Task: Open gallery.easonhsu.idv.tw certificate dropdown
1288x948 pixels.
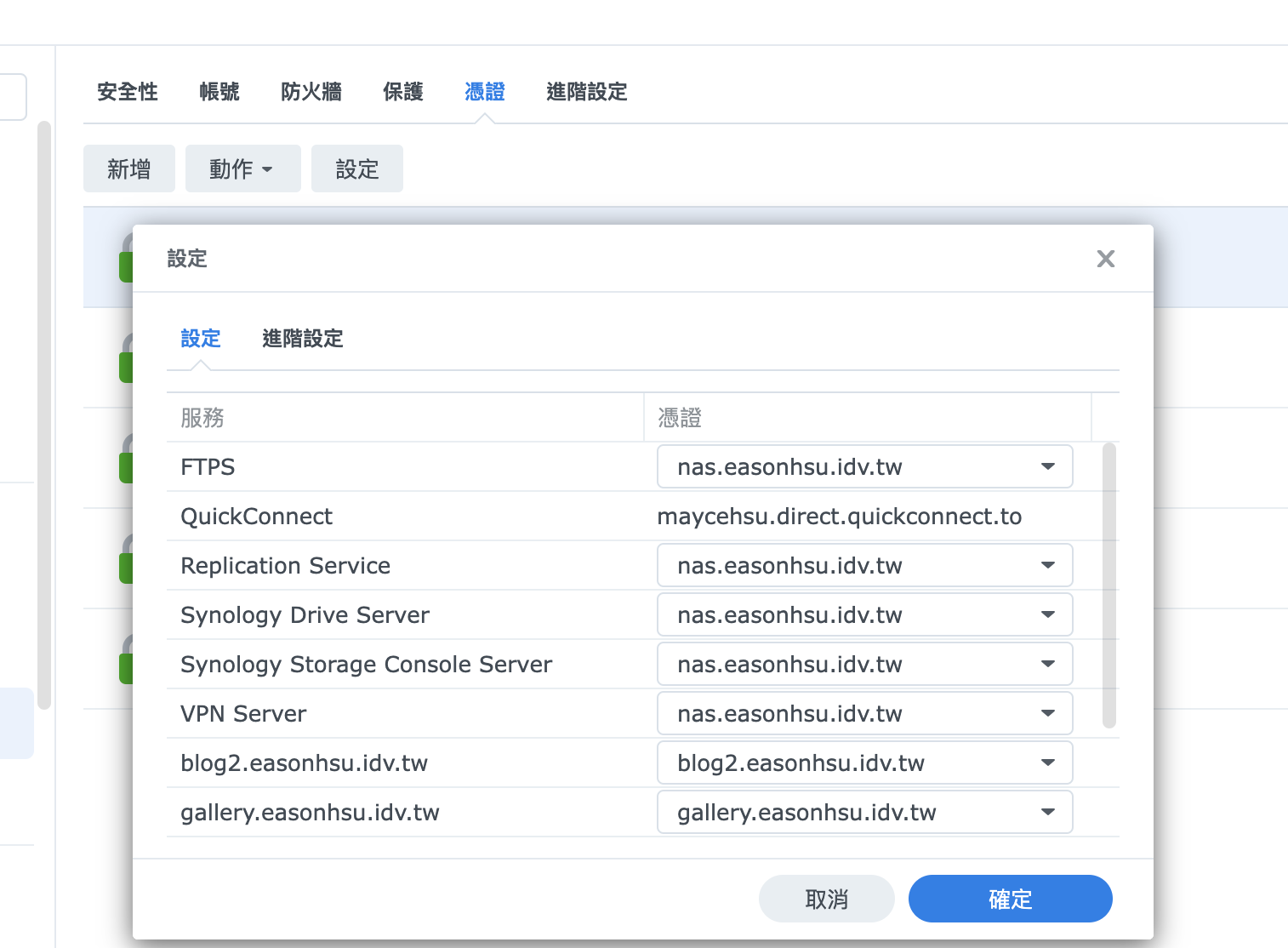Action: (x=864, y=812)
